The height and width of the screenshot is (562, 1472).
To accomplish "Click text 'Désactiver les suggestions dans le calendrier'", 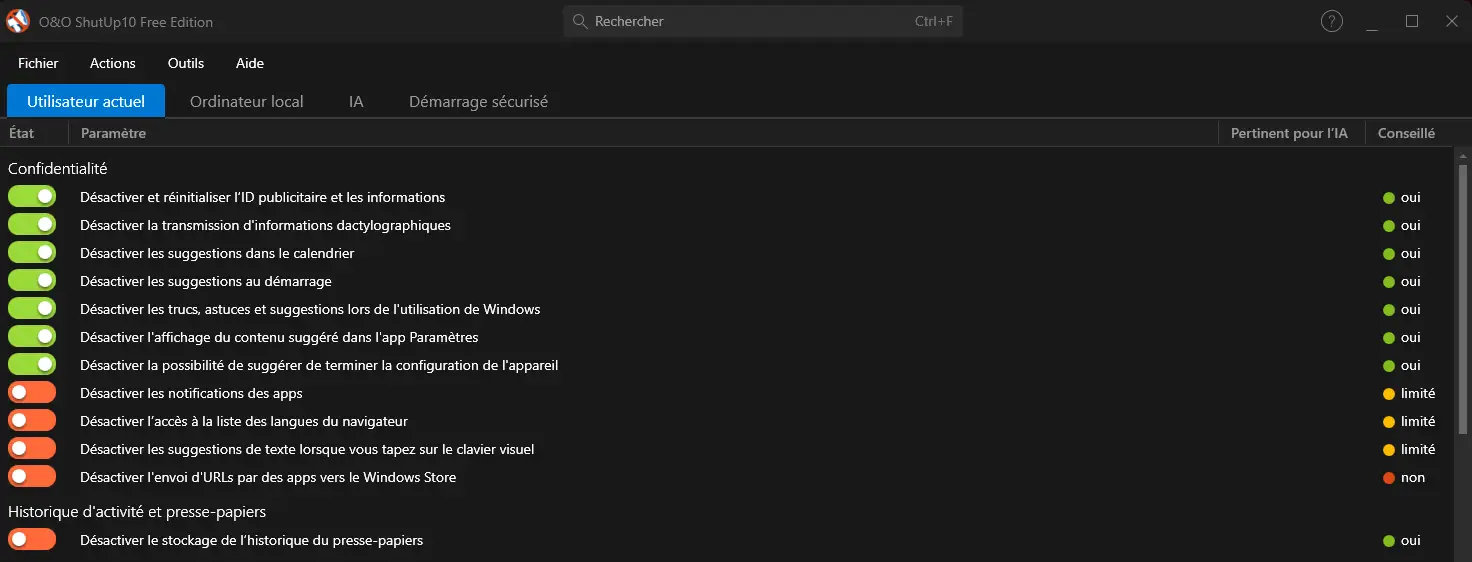I will pos(217,253).
